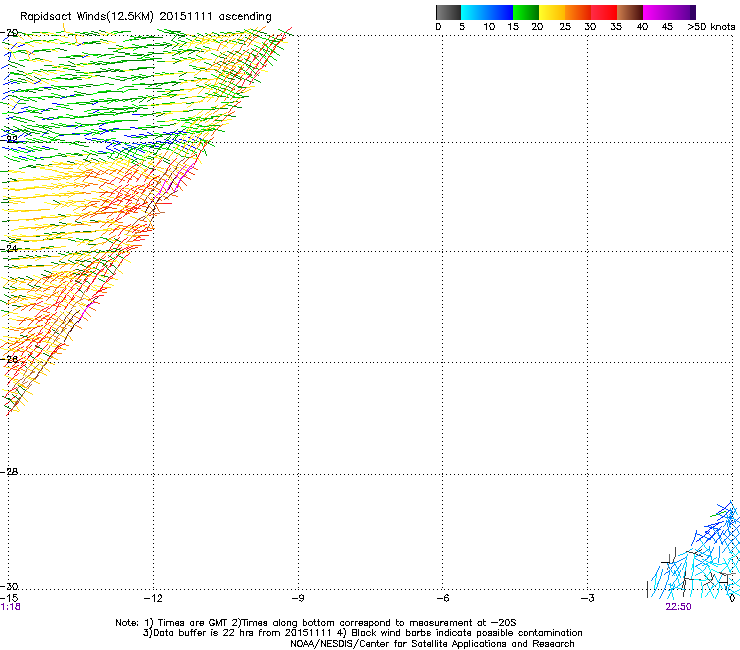The height and width of the screenshot is (650, 740).
Task: Click the longitude label '-15'
Action: pos(9,598)
